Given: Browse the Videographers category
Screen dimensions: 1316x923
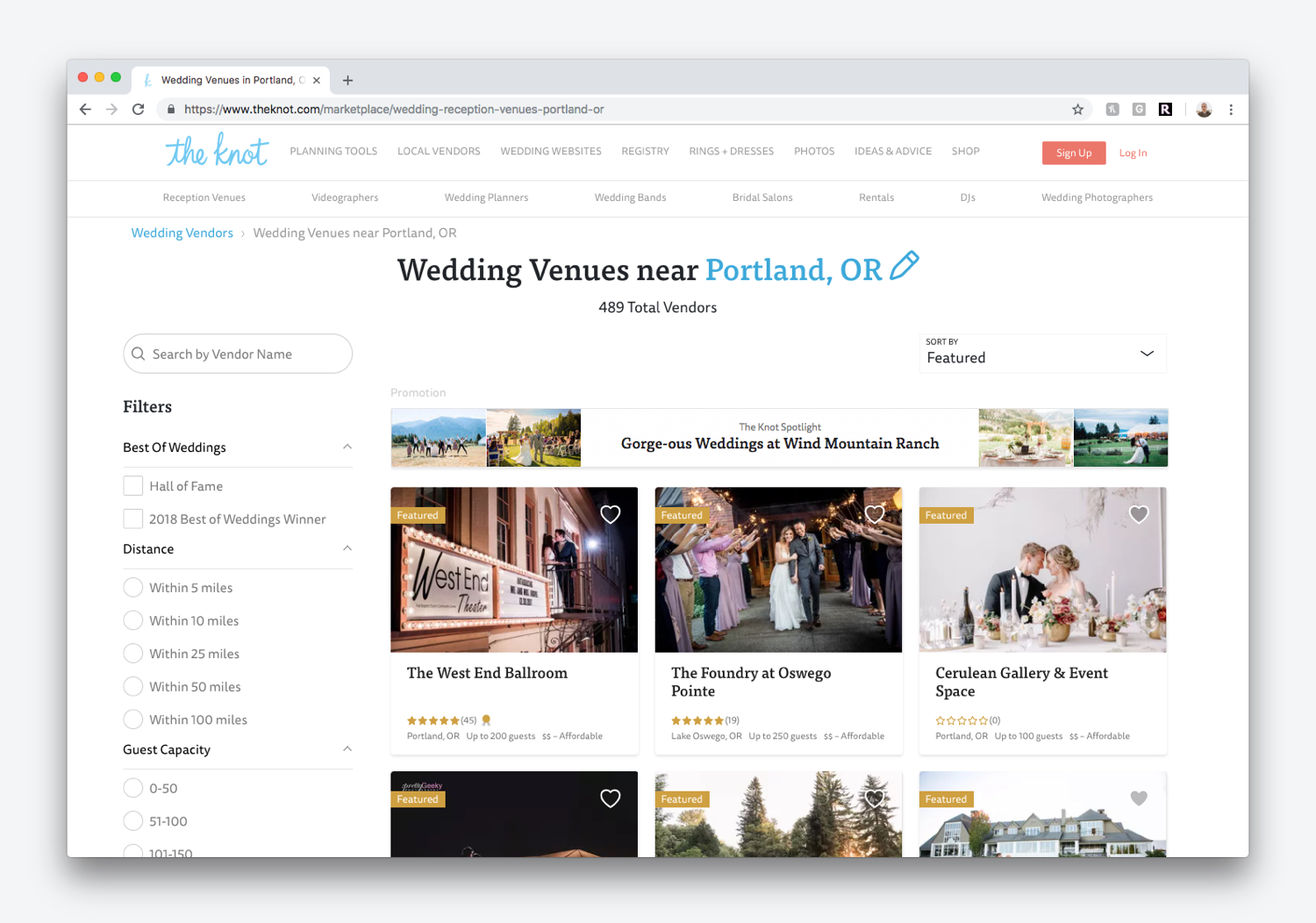Looking at the screenshot, I should tap(345, 197).
